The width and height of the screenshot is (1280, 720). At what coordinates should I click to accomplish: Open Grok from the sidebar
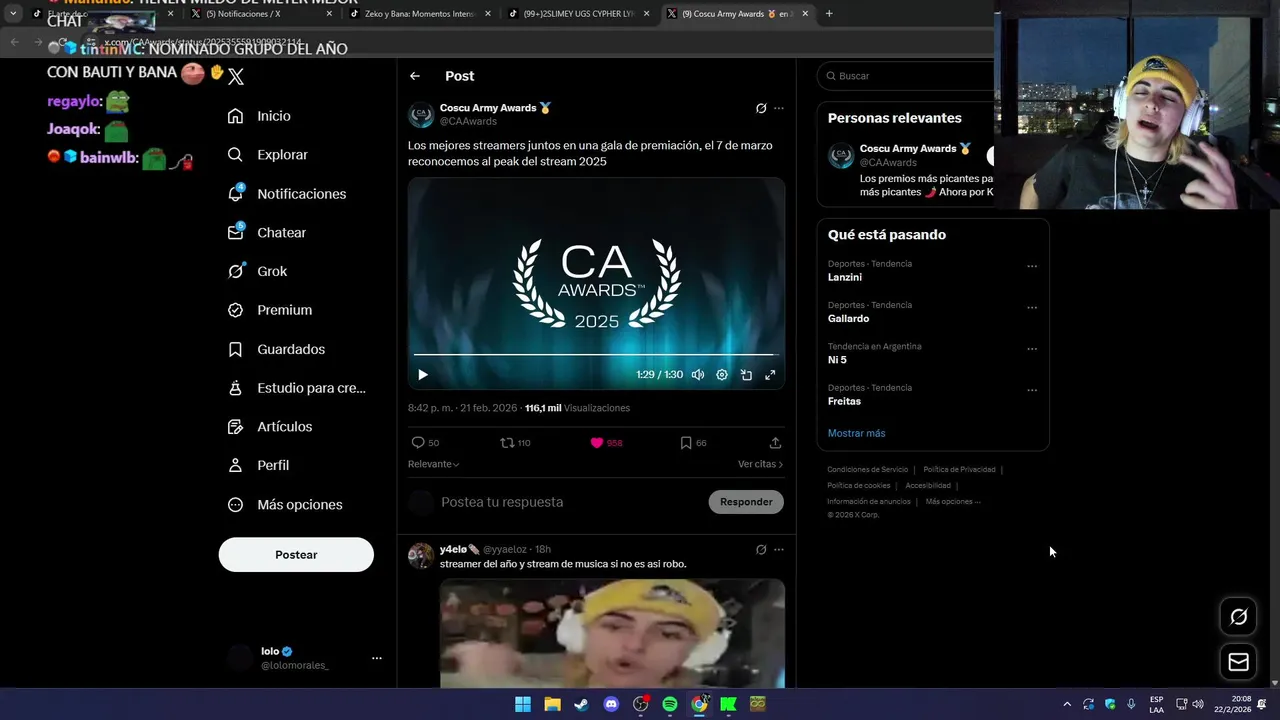click(x=258, y=271)
